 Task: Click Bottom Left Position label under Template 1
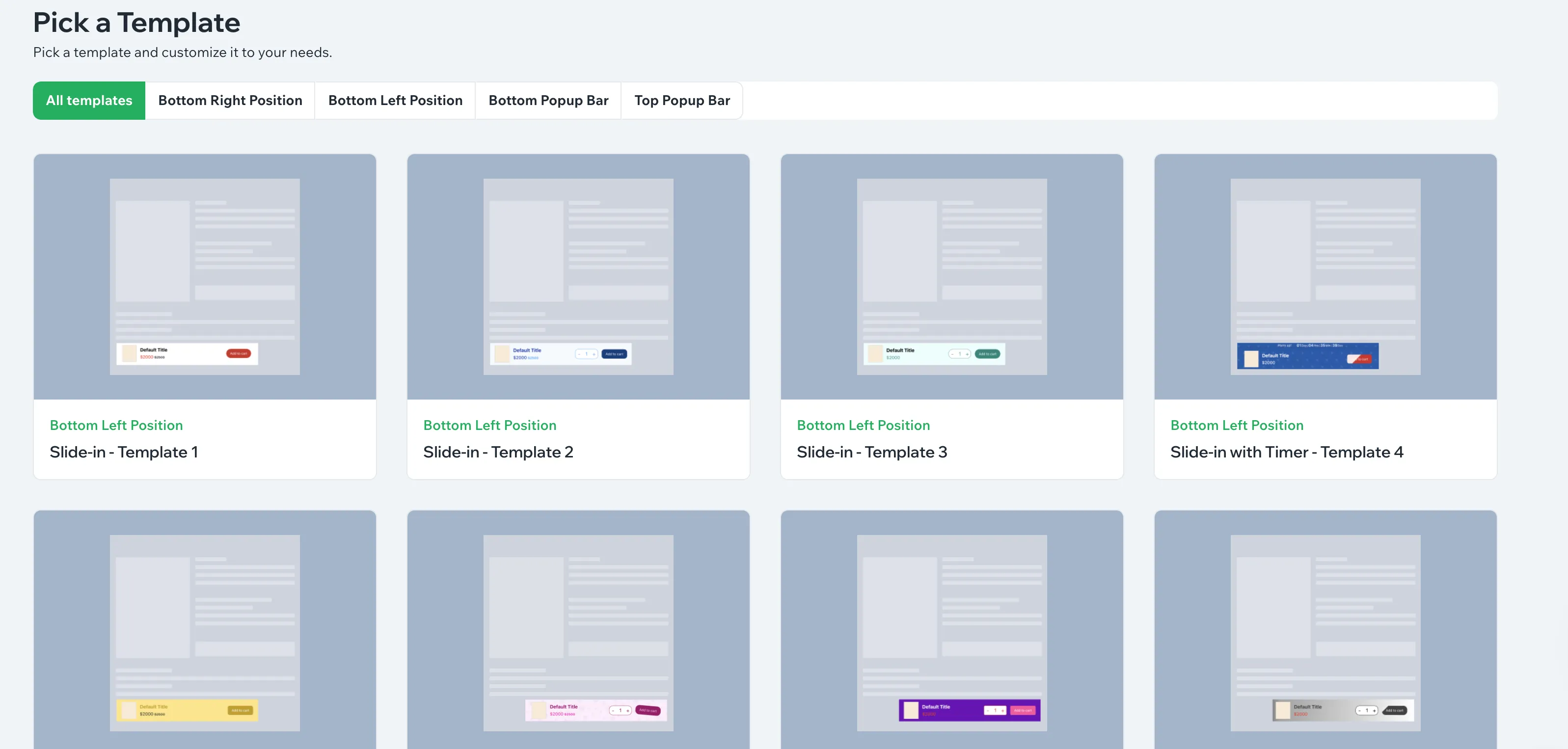(116, 426)
